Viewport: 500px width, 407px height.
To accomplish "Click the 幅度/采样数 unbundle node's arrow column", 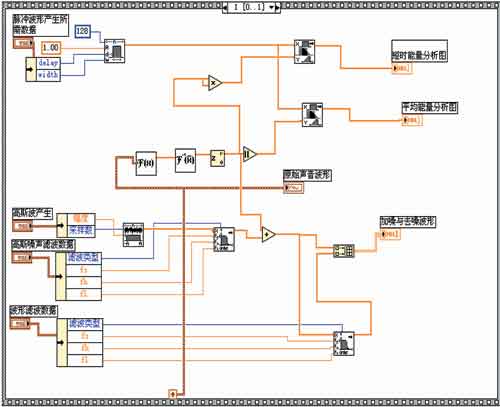I will click(x=62, y=226).
